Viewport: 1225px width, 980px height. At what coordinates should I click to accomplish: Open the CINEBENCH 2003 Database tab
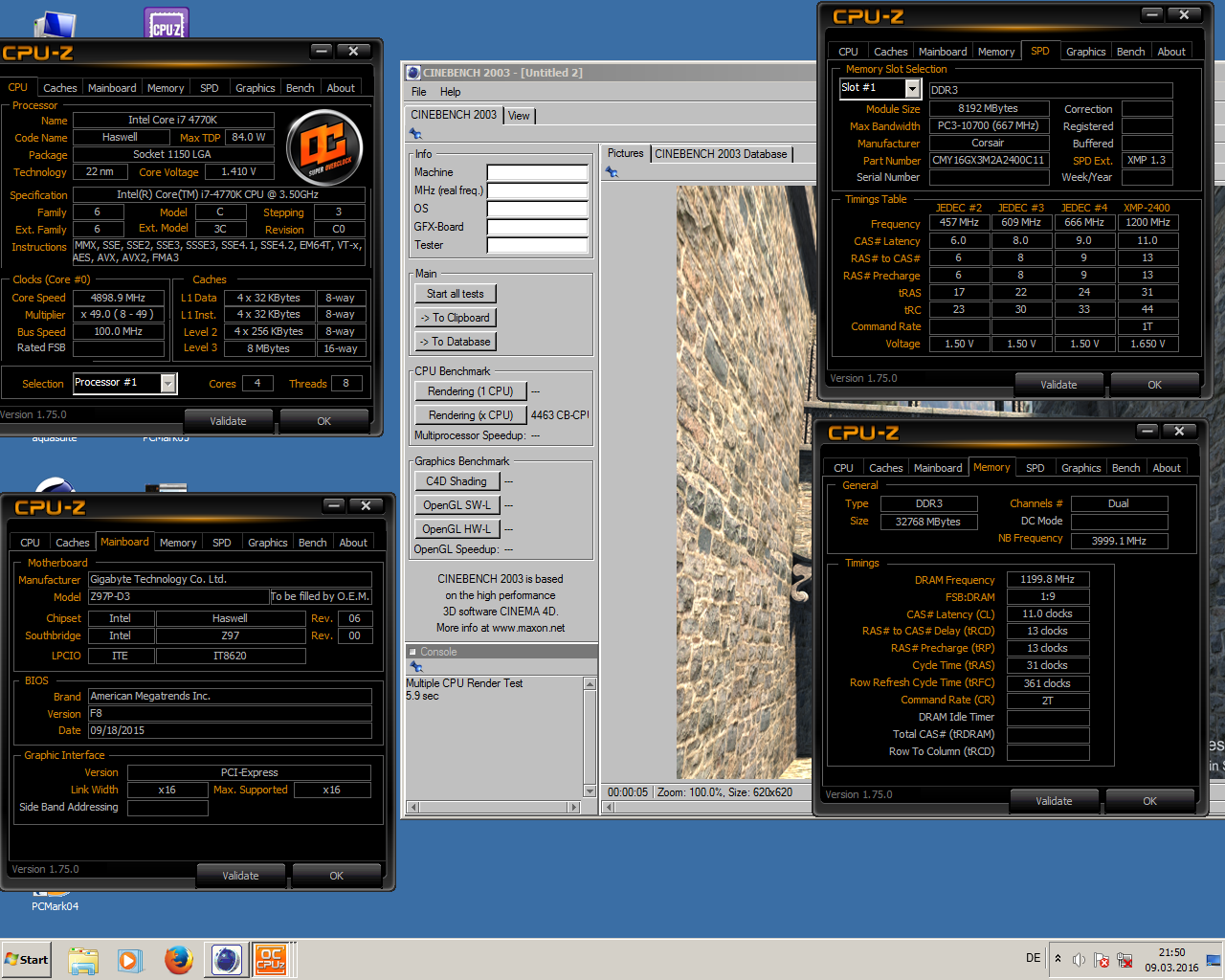[721, 154]
